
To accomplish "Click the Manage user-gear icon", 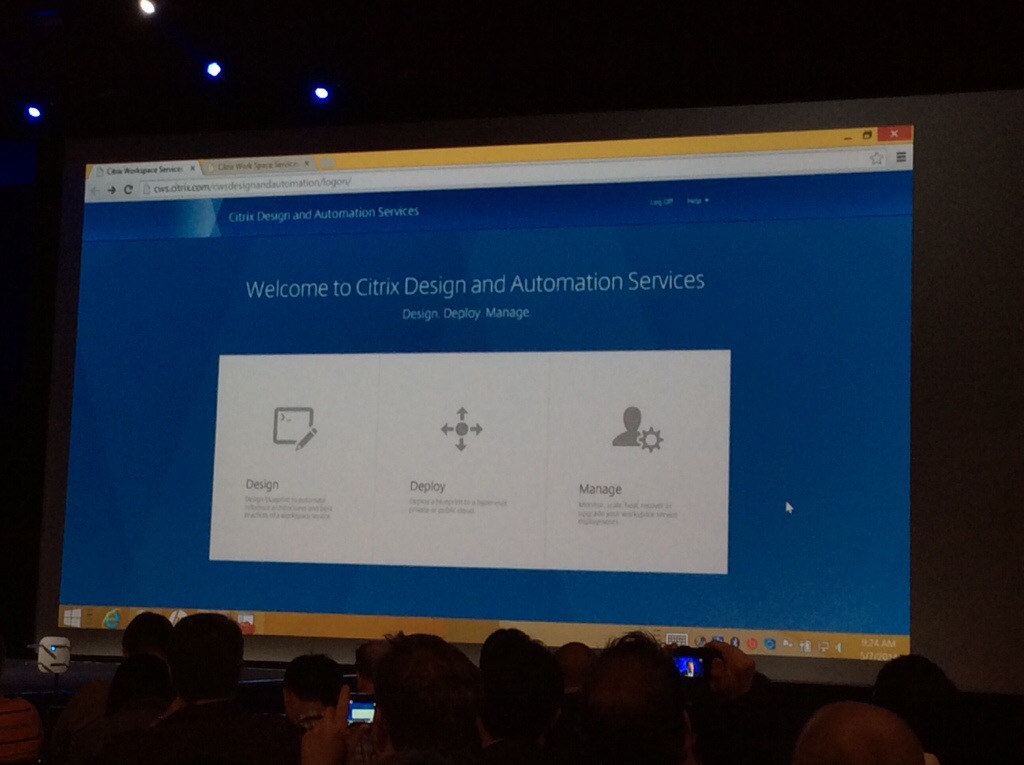I will click(x=637, y=429).
